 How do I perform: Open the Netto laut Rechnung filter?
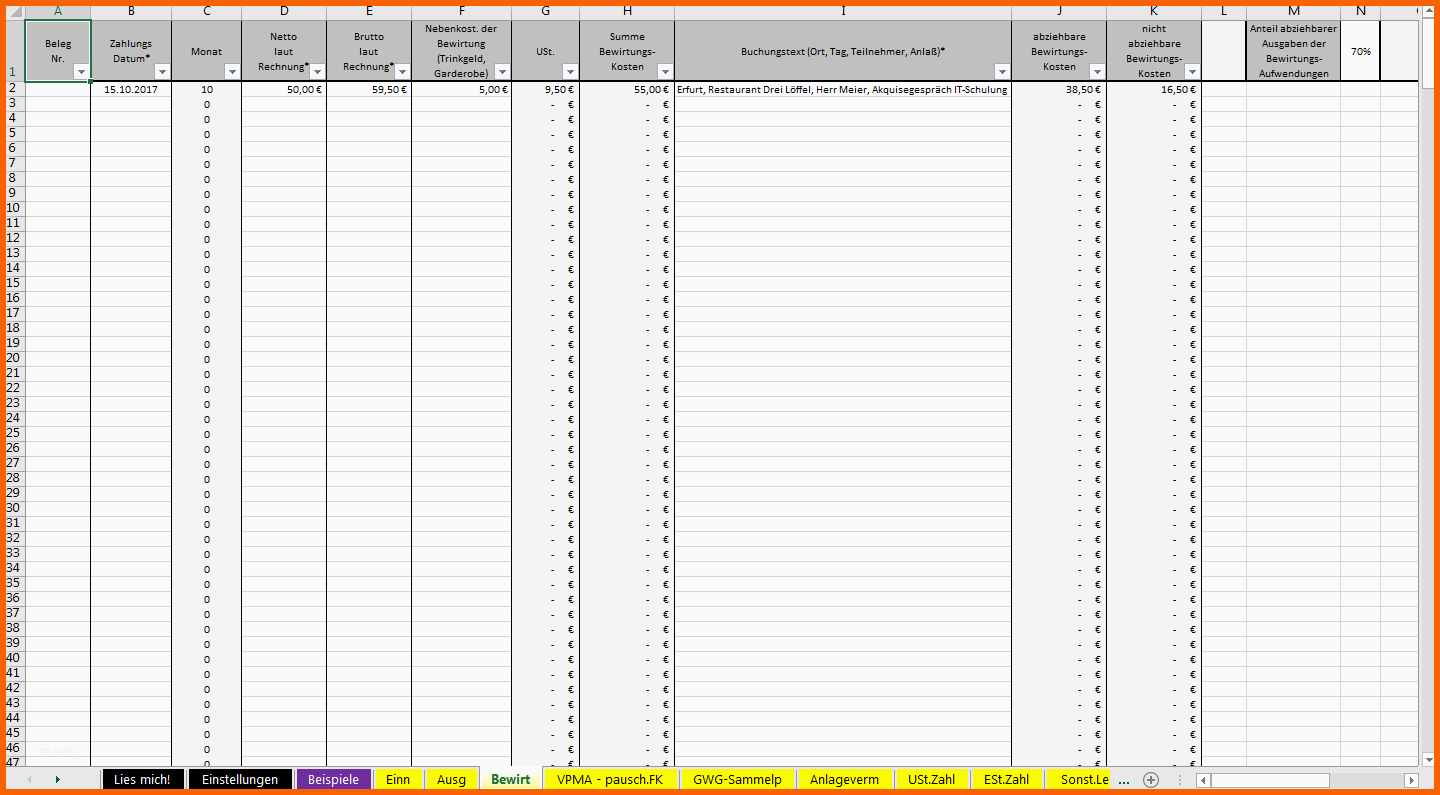pyautogui.click(x=317, y=72)
